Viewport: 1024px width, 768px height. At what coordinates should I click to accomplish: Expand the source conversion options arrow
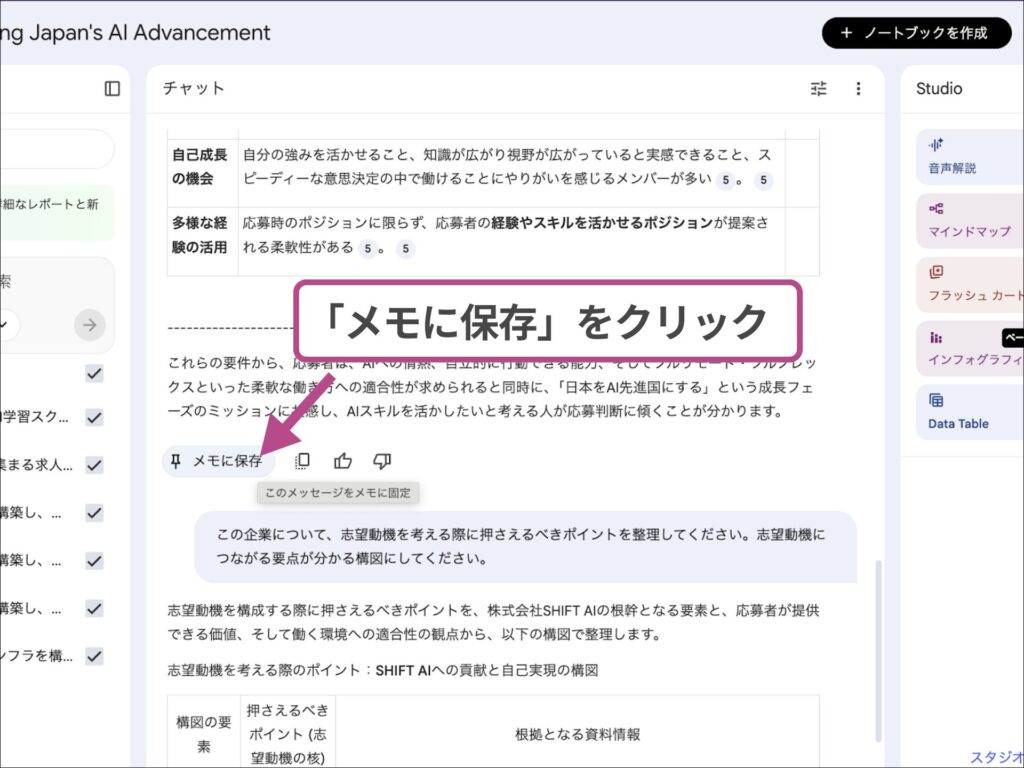[x=88, y=324]
